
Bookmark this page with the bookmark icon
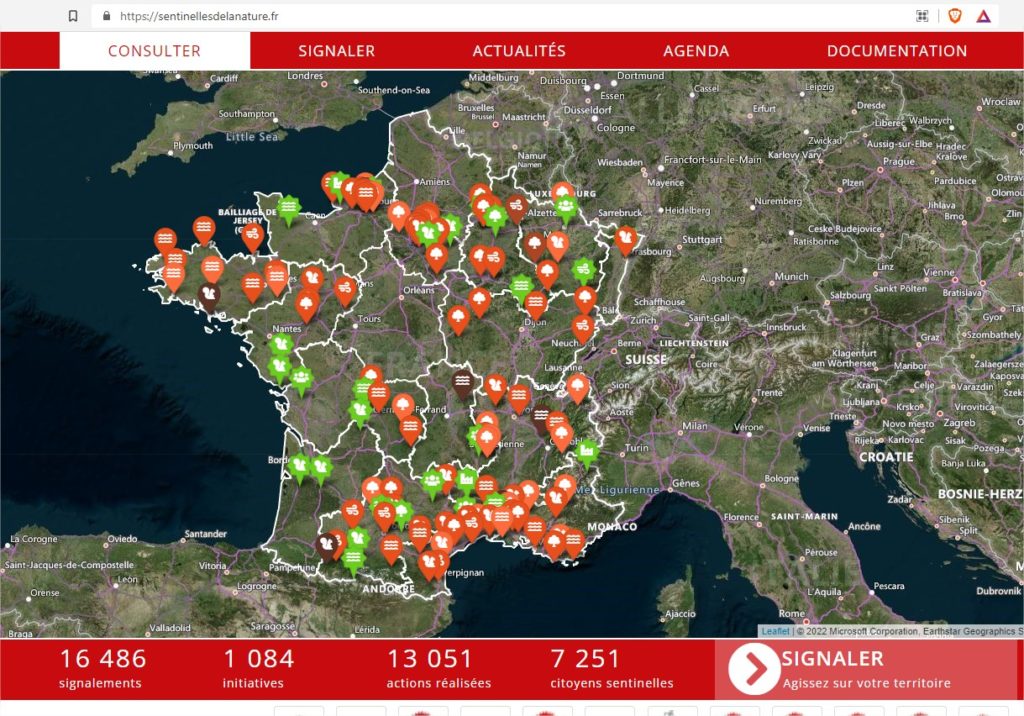[73, 16]
